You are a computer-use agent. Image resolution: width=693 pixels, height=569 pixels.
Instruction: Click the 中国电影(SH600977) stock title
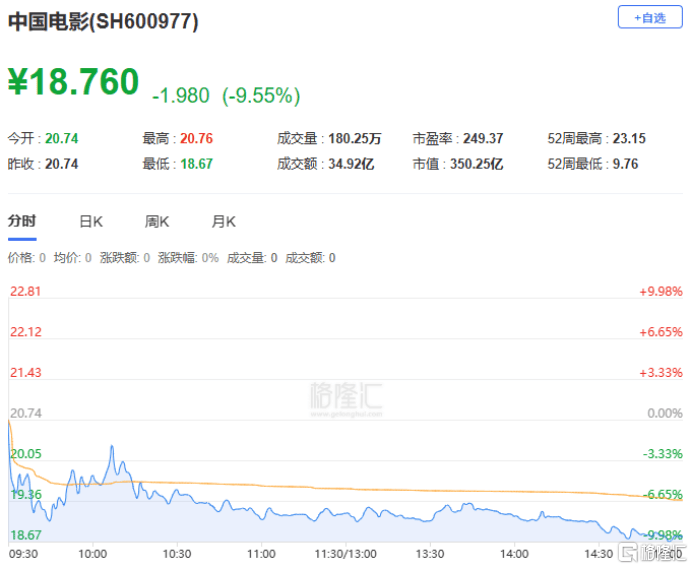[x=103, y=22]
